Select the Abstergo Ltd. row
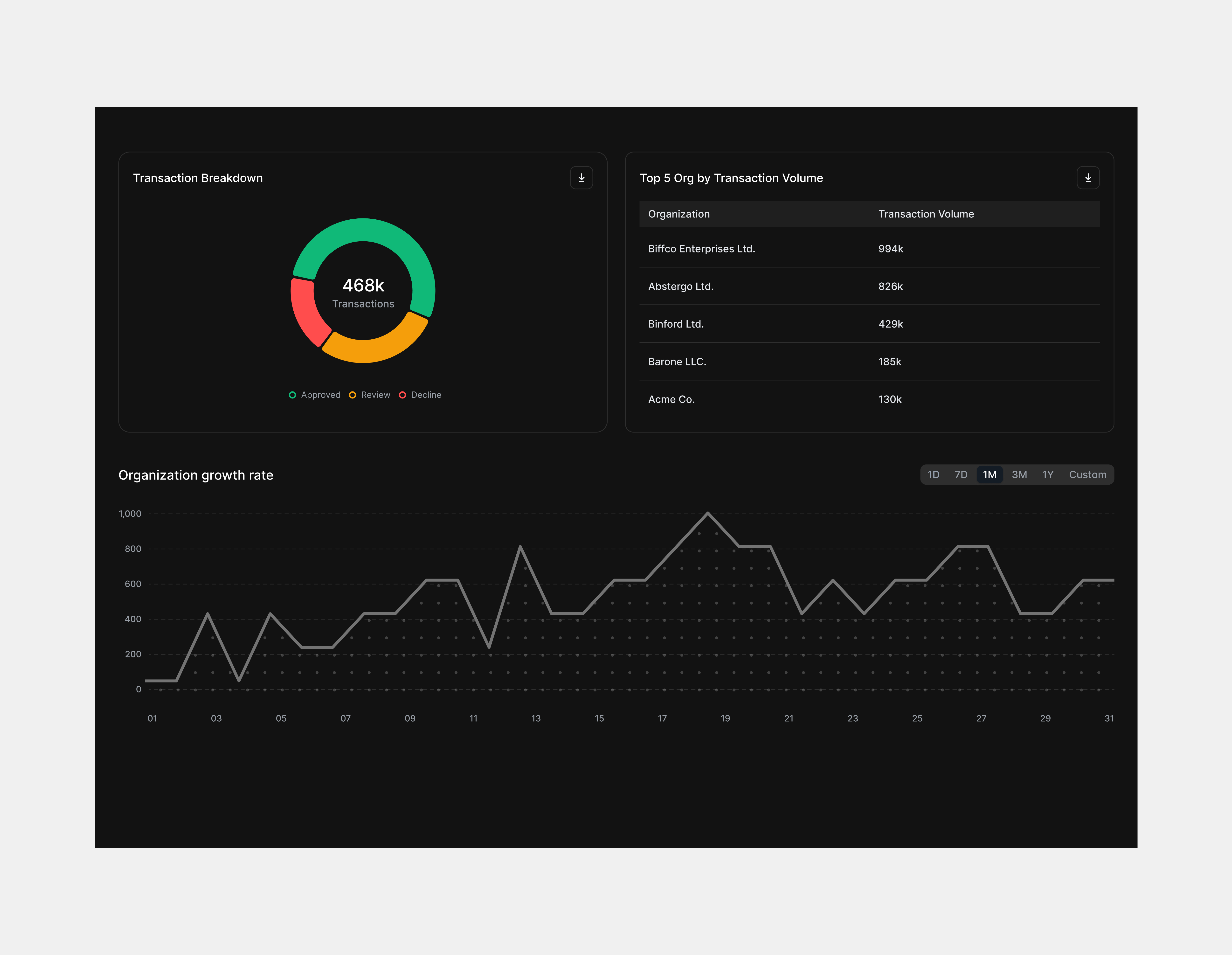1232x955 pixels. tap(869, 286)
